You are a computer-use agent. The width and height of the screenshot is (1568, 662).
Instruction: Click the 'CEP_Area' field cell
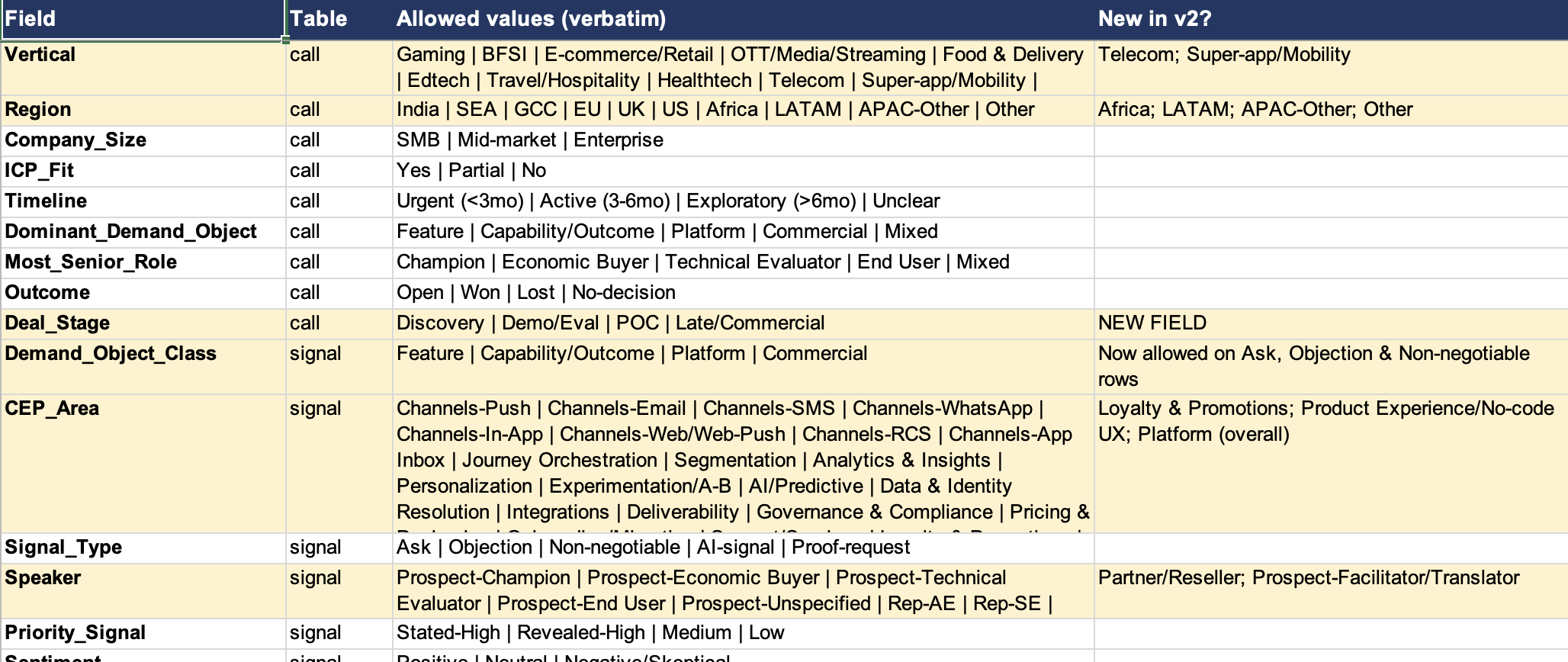[x=143, y=464]
